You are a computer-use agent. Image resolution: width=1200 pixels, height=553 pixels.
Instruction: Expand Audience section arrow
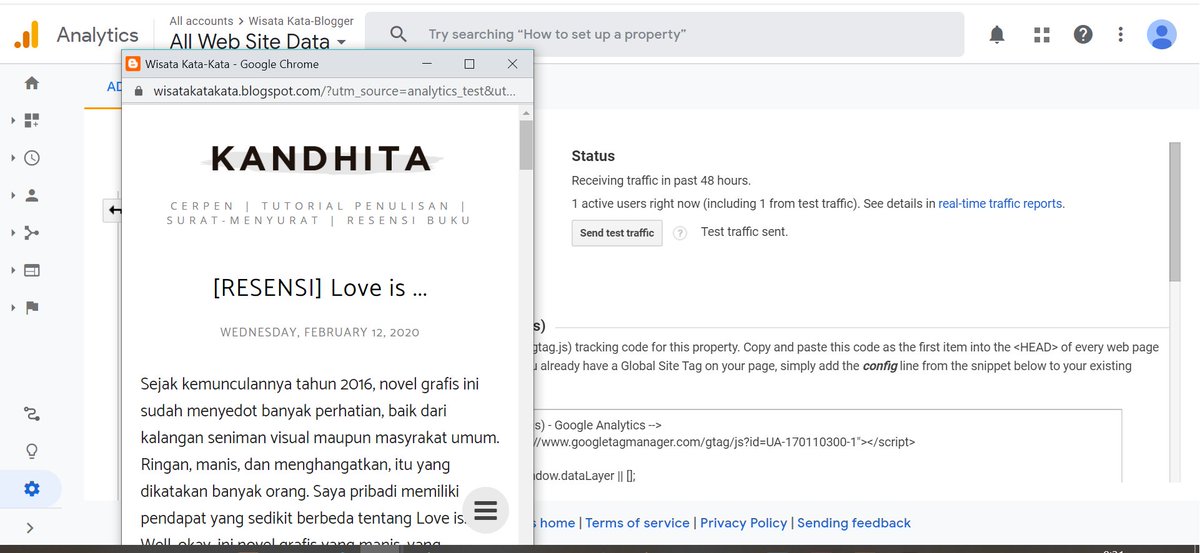[13, 195]
